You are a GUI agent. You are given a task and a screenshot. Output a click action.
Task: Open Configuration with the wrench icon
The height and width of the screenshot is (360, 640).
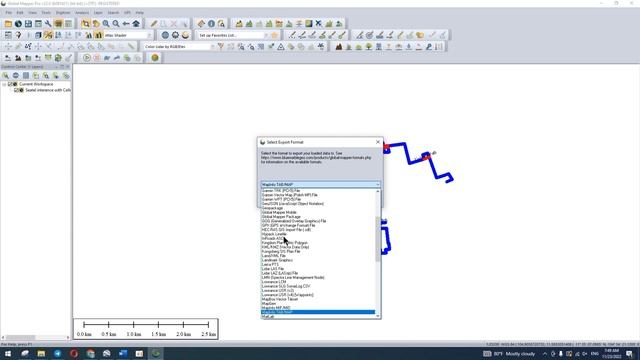[x=48, y=24]
